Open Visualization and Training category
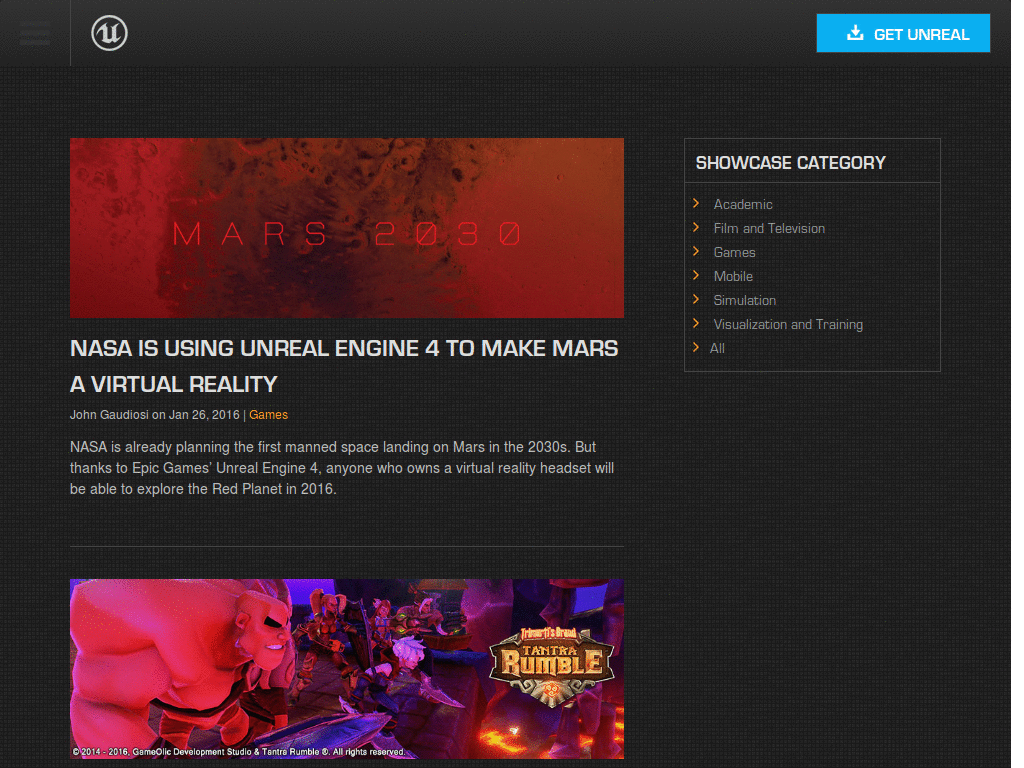1024x768 pixels. (788, 325)
